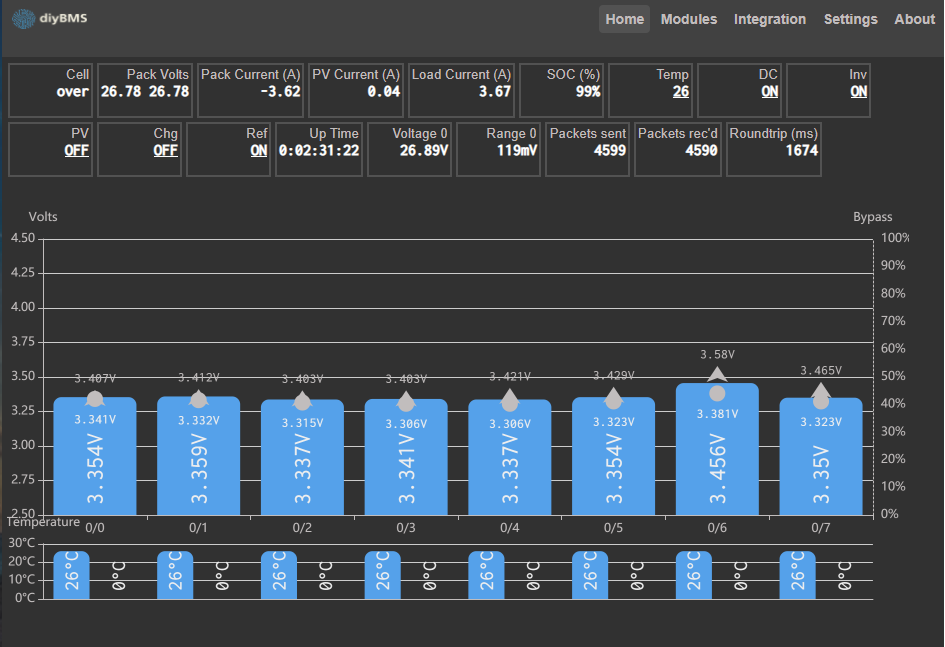Click the Range 0 119mV value
This screenshot has width=945, height=647.
517,151
